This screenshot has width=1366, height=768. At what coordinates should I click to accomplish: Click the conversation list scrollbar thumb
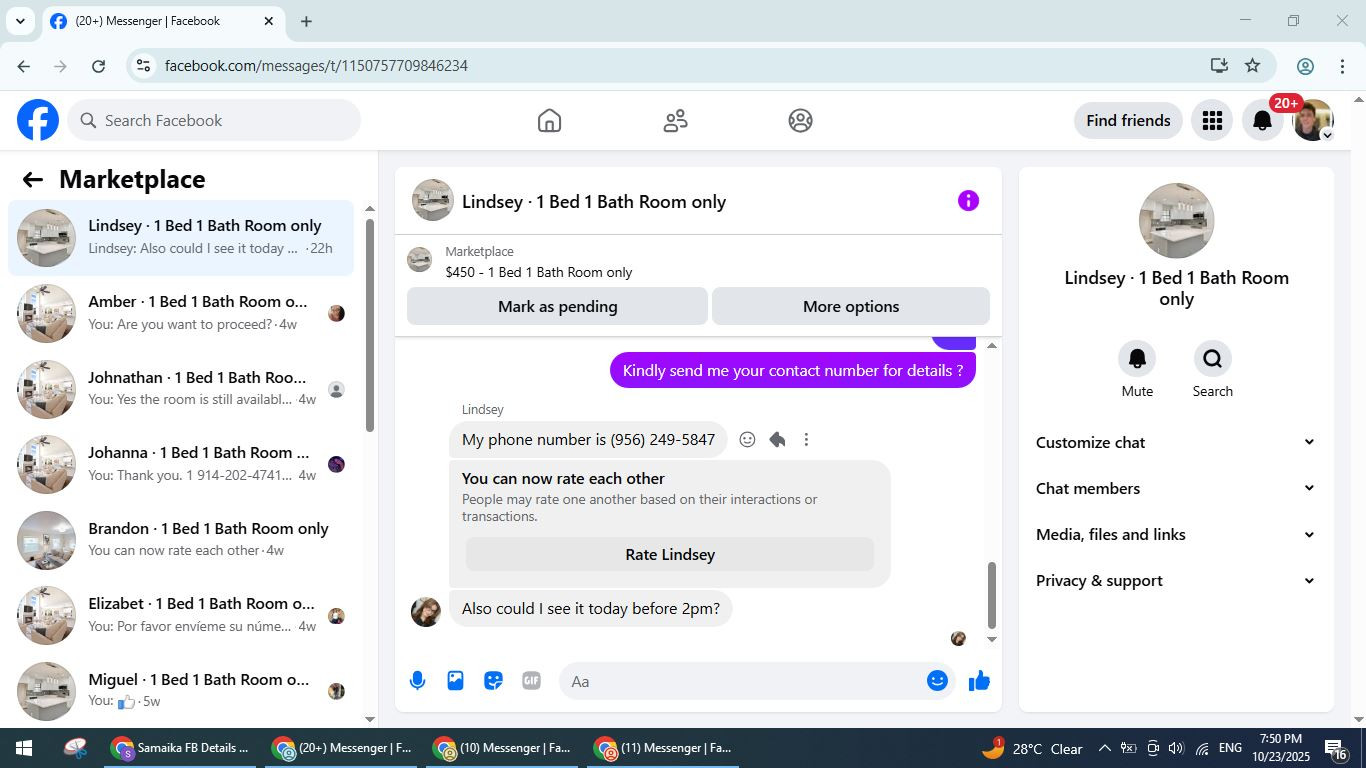(x=370, y=325)
